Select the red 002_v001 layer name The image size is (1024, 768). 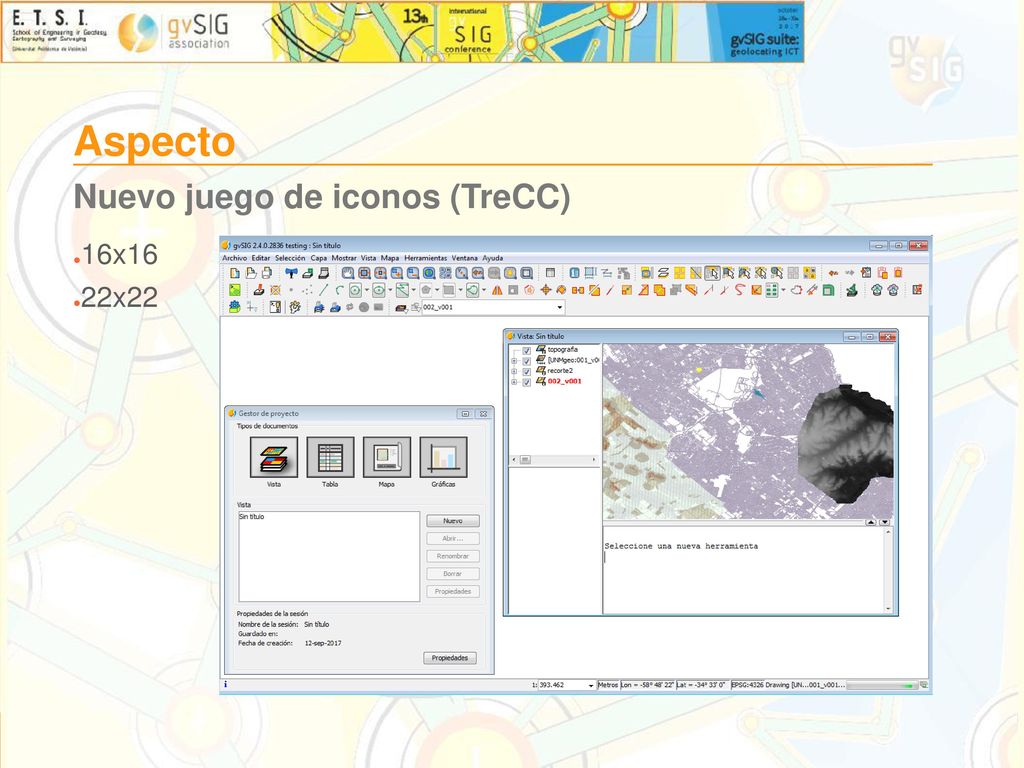[565, 381]
